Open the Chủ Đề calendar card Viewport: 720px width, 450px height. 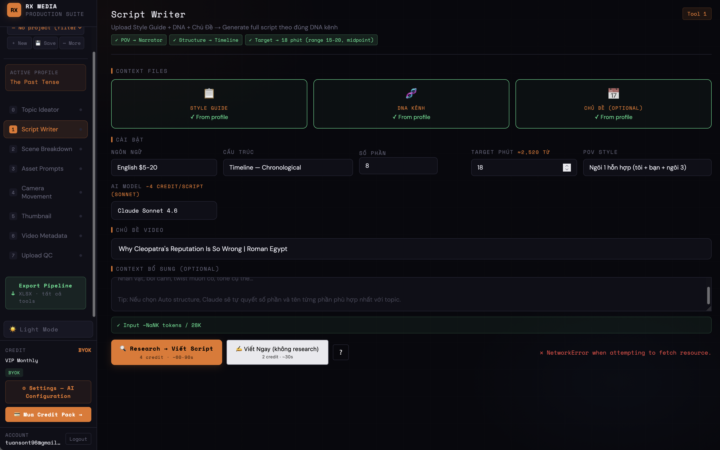(x=613, y=104)
